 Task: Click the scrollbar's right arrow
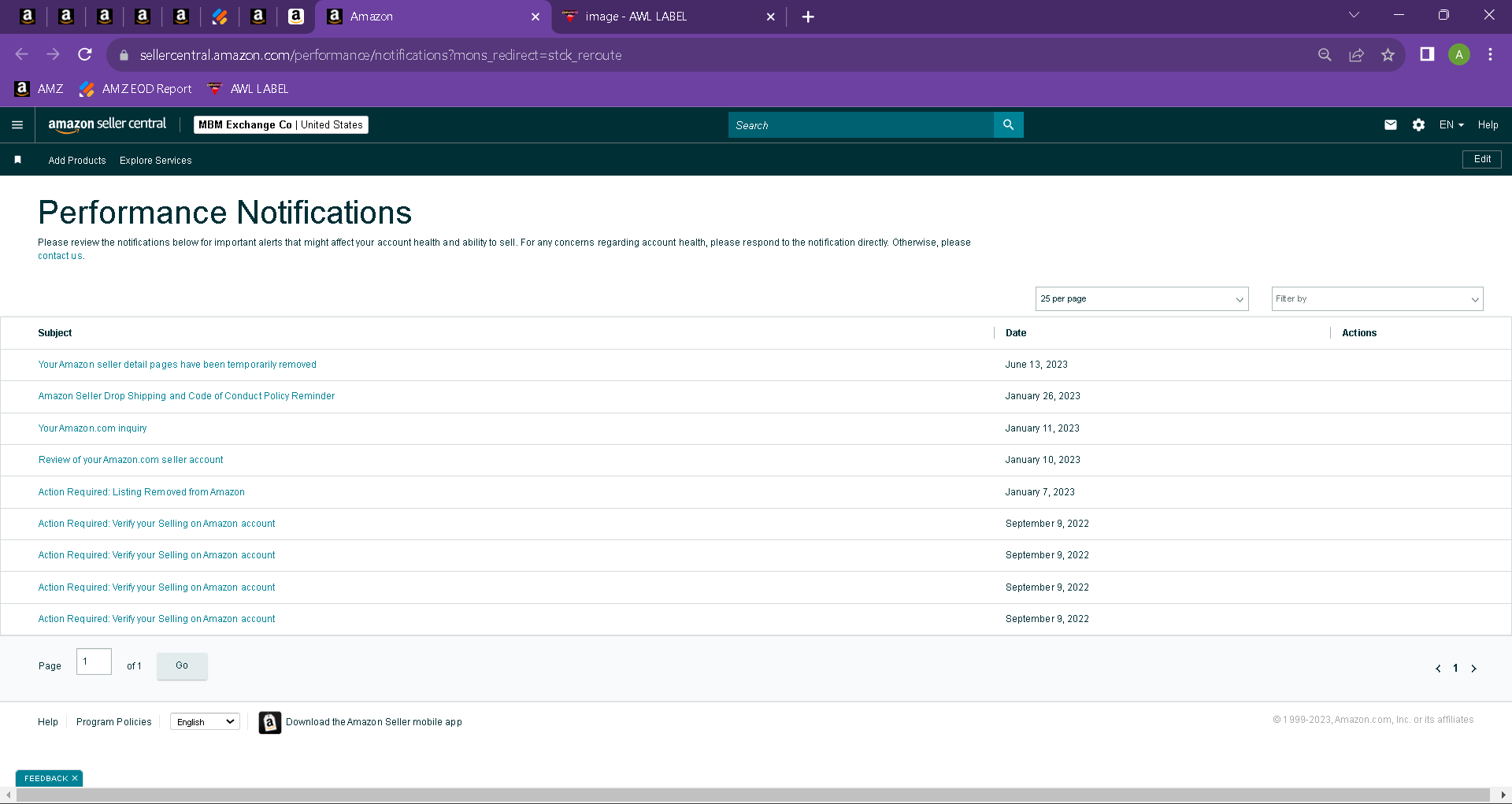click(x=1503, y=795)
